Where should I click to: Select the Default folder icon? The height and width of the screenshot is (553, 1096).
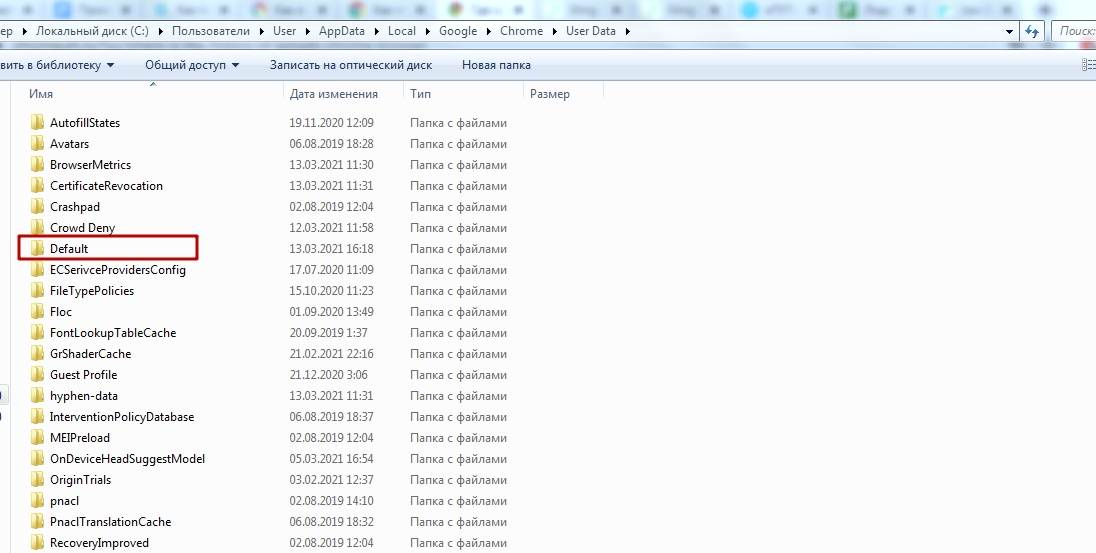tap(38, 248)
